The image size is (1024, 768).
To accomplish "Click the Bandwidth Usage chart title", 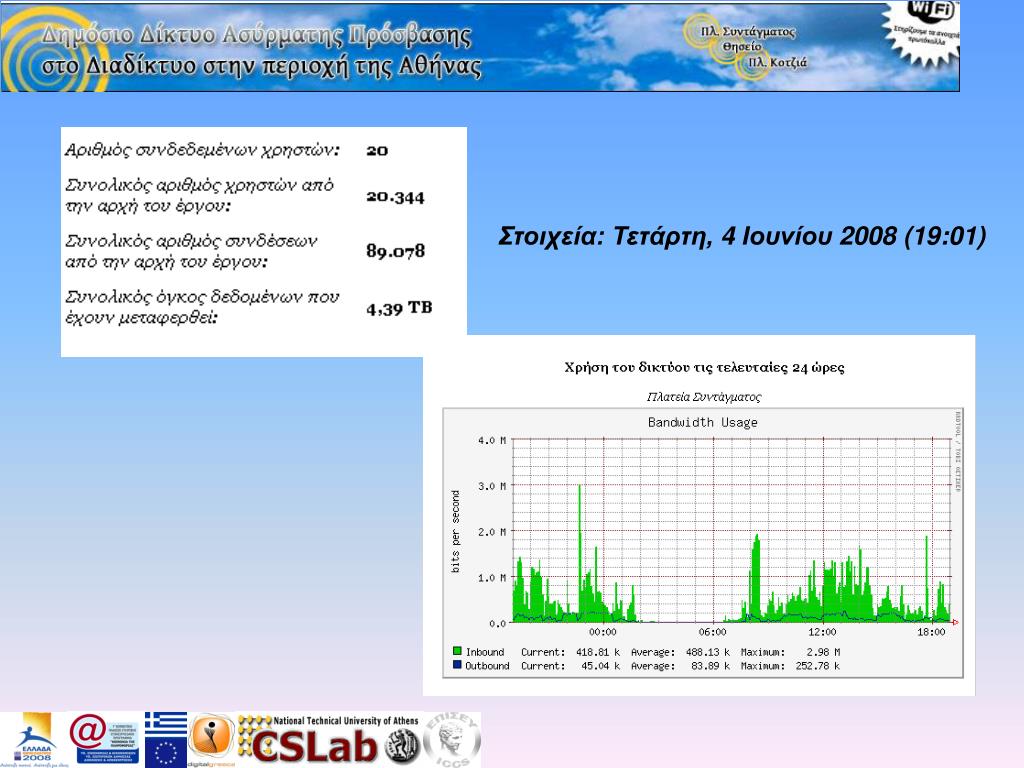I will click(x=703, y=423).
